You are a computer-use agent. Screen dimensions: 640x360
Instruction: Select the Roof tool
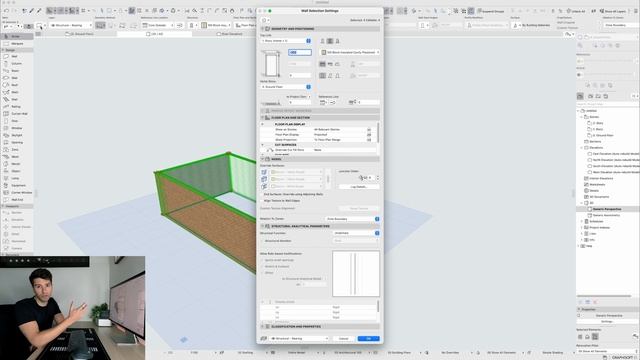[16, 85]
